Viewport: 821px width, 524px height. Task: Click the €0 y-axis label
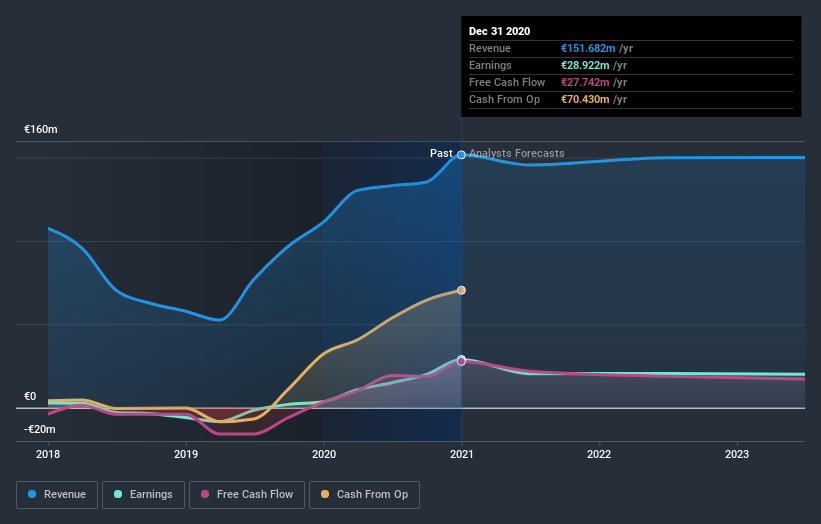click(30, 396)
